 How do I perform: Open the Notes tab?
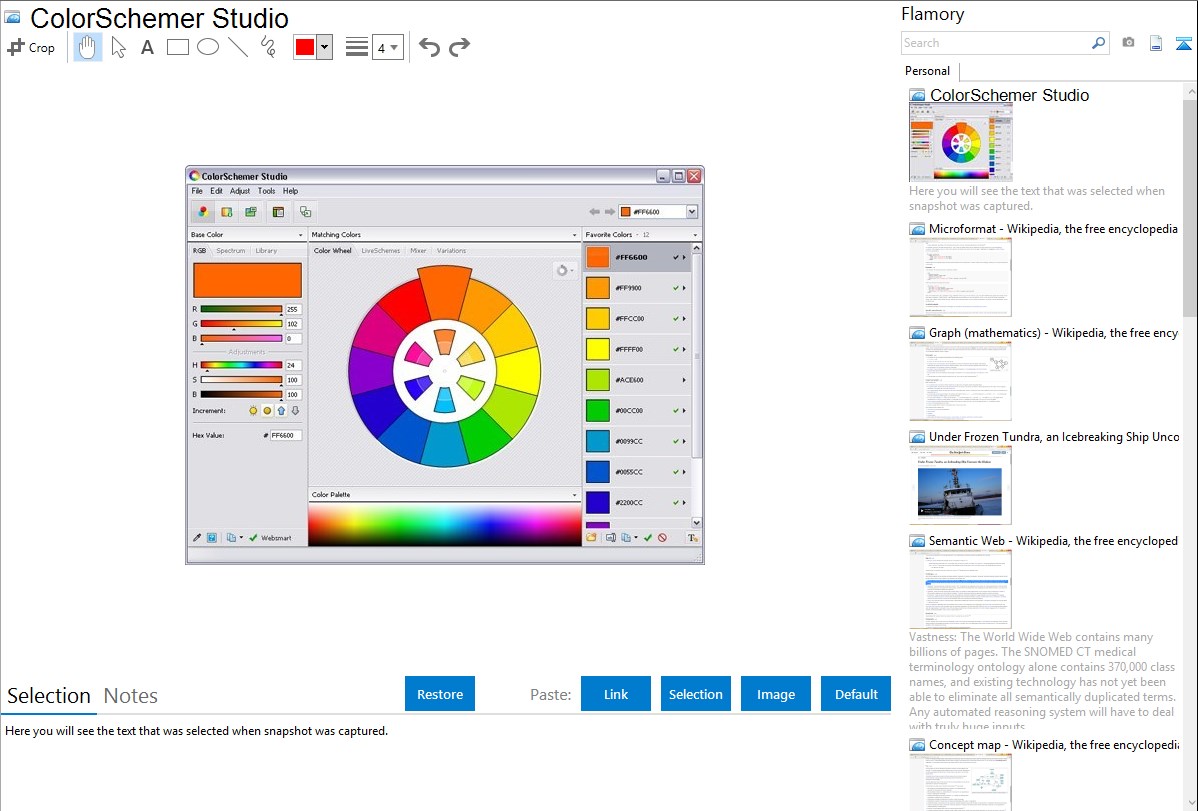131,696
